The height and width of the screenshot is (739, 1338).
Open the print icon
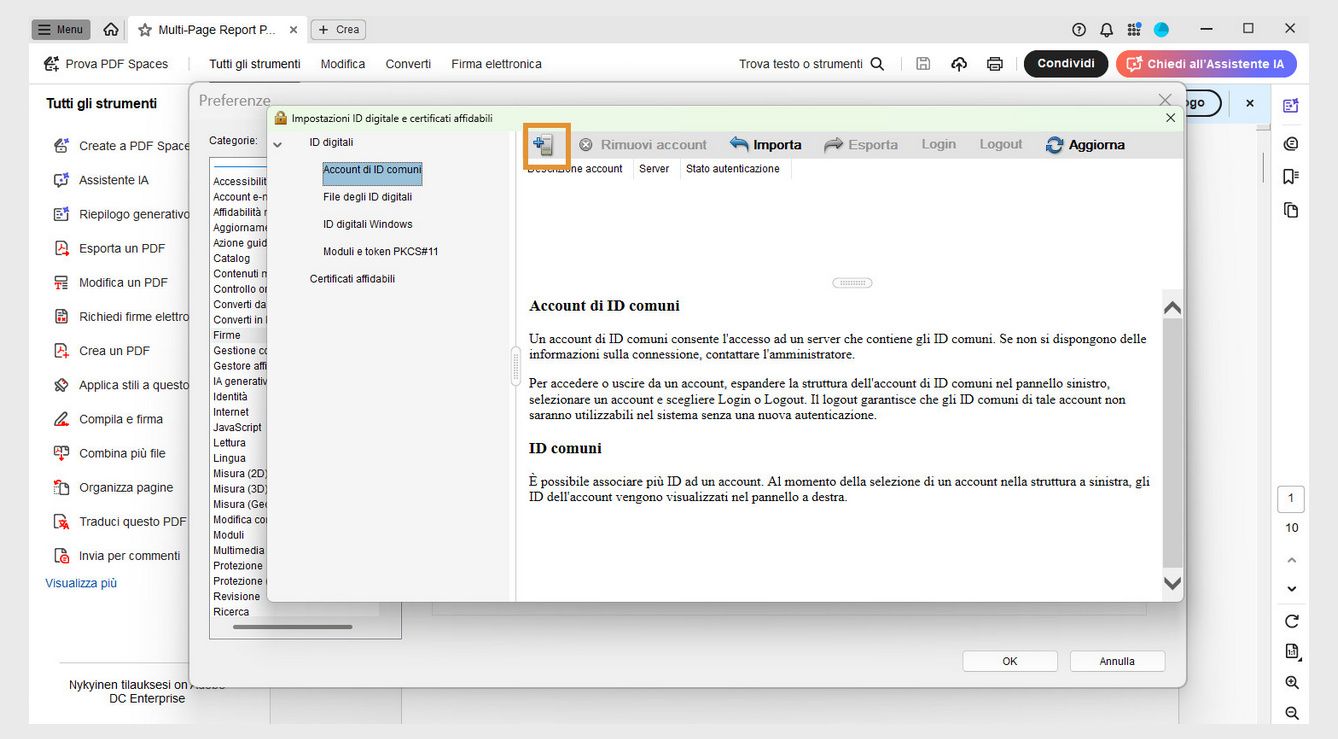(x=995, y=63)
